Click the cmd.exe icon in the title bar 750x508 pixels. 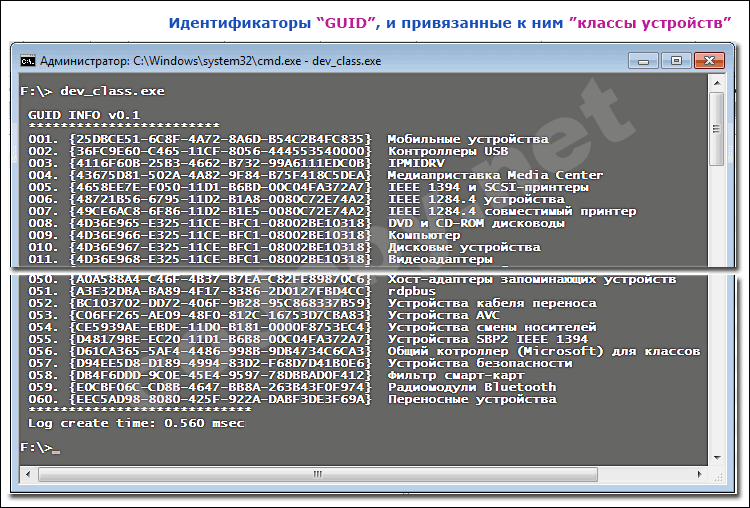[x=28, y=61]
